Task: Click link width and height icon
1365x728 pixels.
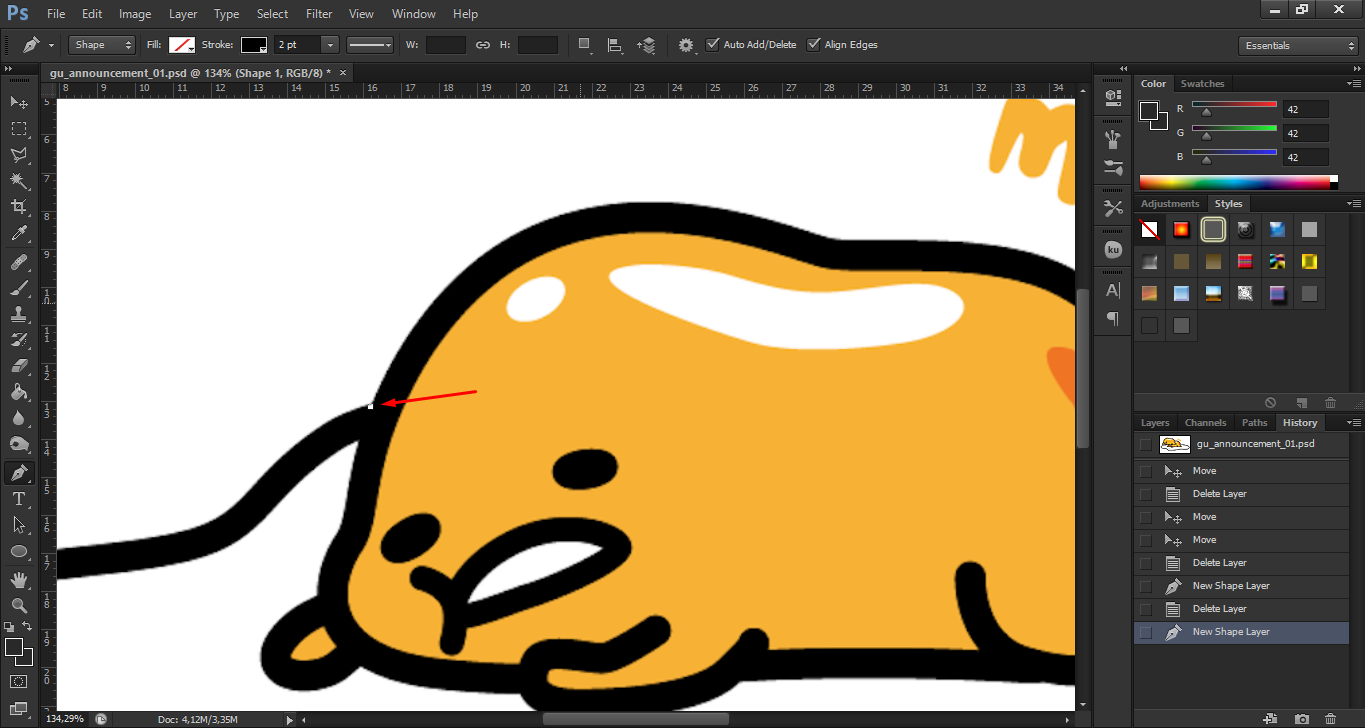Action: click(483, 45)
